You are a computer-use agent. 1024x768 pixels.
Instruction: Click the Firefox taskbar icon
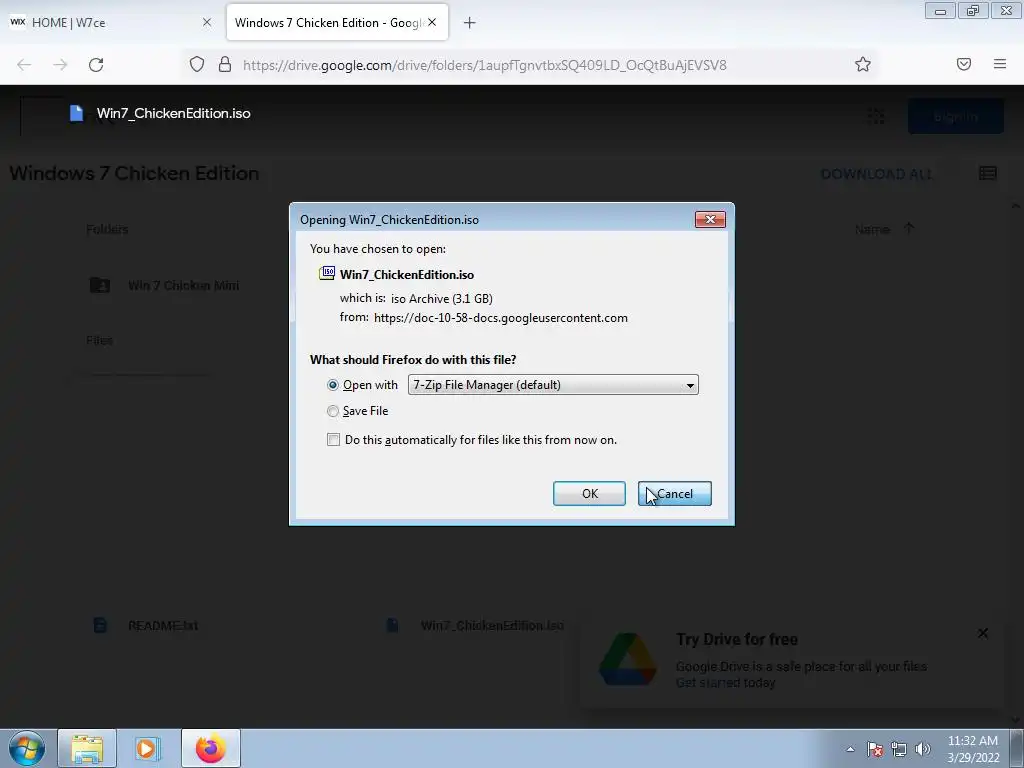click(x=210, y=748)
